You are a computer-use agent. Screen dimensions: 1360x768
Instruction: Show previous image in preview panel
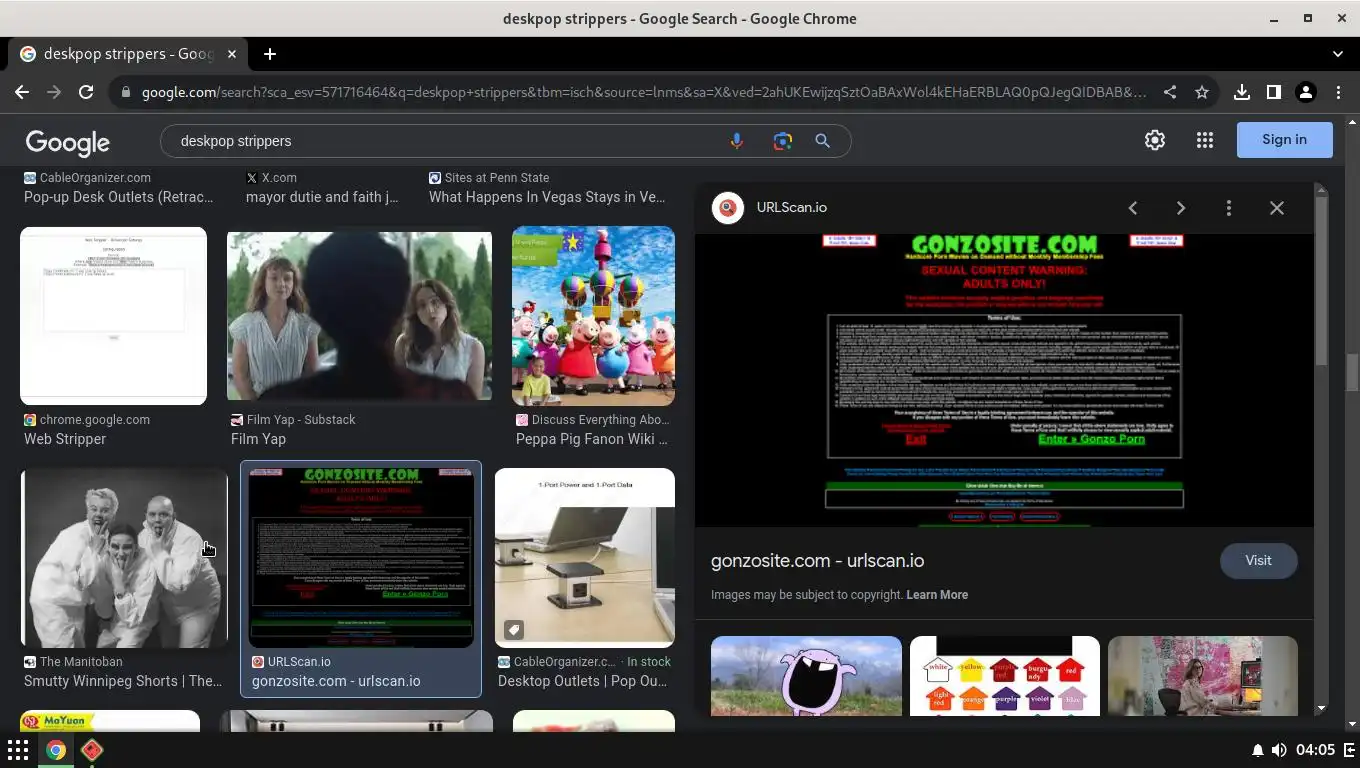(x=1133, y=208)
